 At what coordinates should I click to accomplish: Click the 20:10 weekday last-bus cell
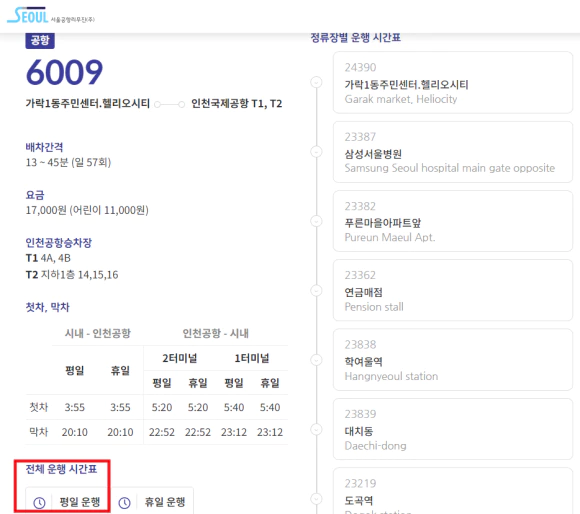[75, 432]
